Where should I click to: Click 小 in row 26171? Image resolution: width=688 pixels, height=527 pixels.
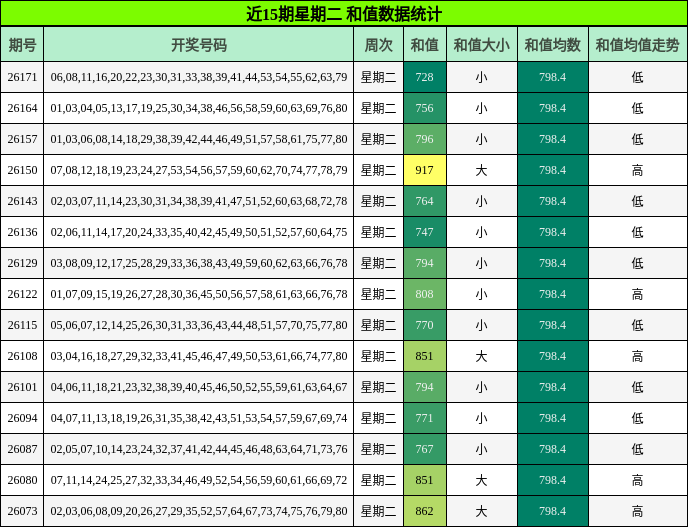(481, 77)
